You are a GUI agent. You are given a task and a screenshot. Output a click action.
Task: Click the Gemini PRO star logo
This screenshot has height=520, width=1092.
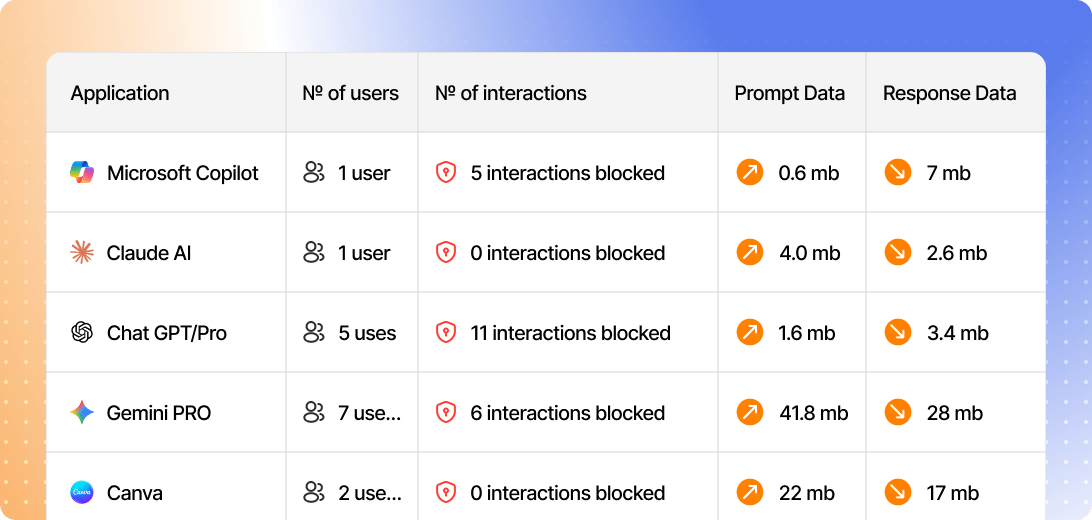coord(82,413)
